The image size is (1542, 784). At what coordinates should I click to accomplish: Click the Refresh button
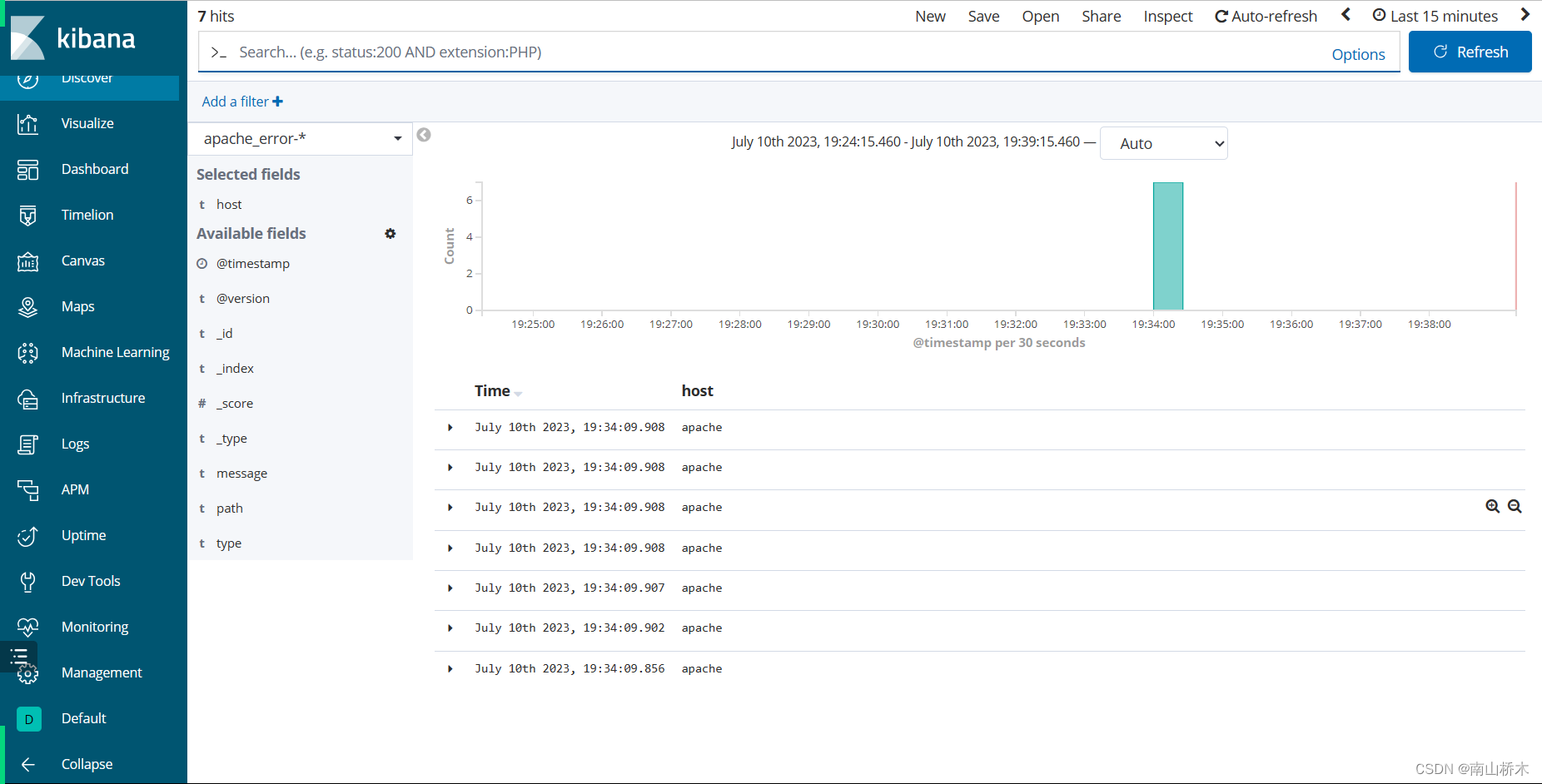click(x=1470, y=52)
